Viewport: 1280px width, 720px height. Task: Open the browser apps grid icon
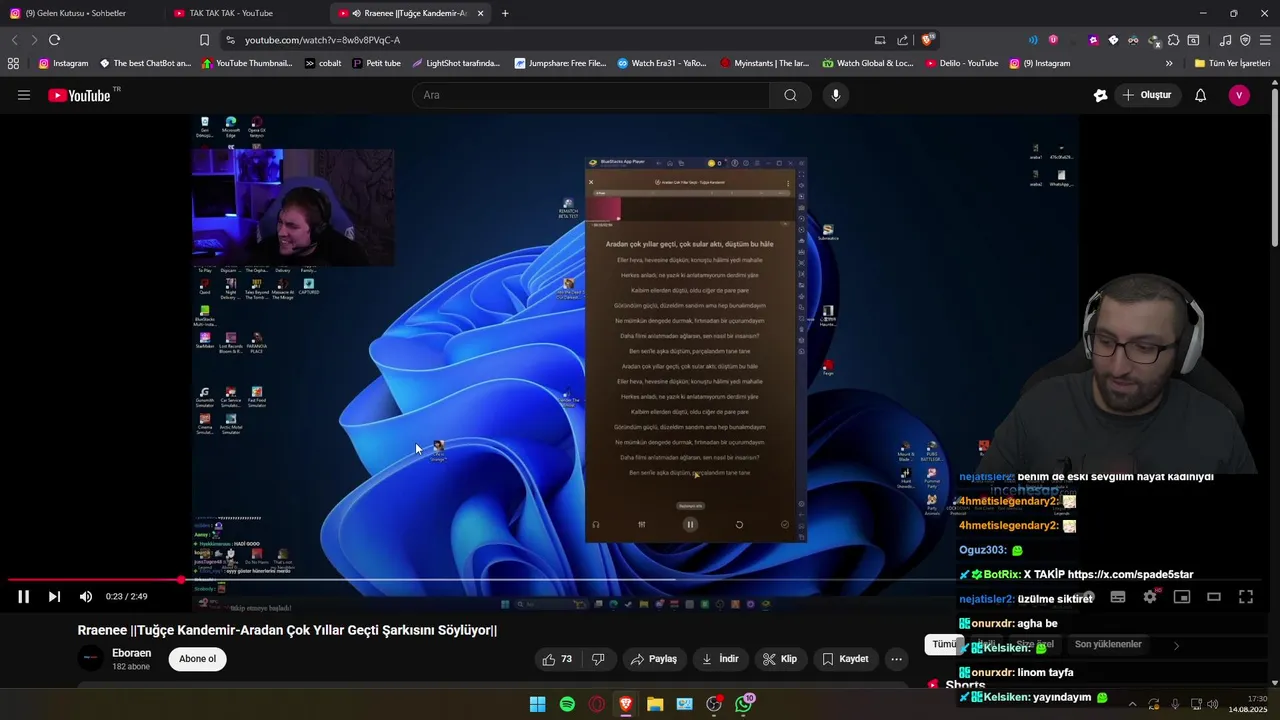tap(13, 63)
